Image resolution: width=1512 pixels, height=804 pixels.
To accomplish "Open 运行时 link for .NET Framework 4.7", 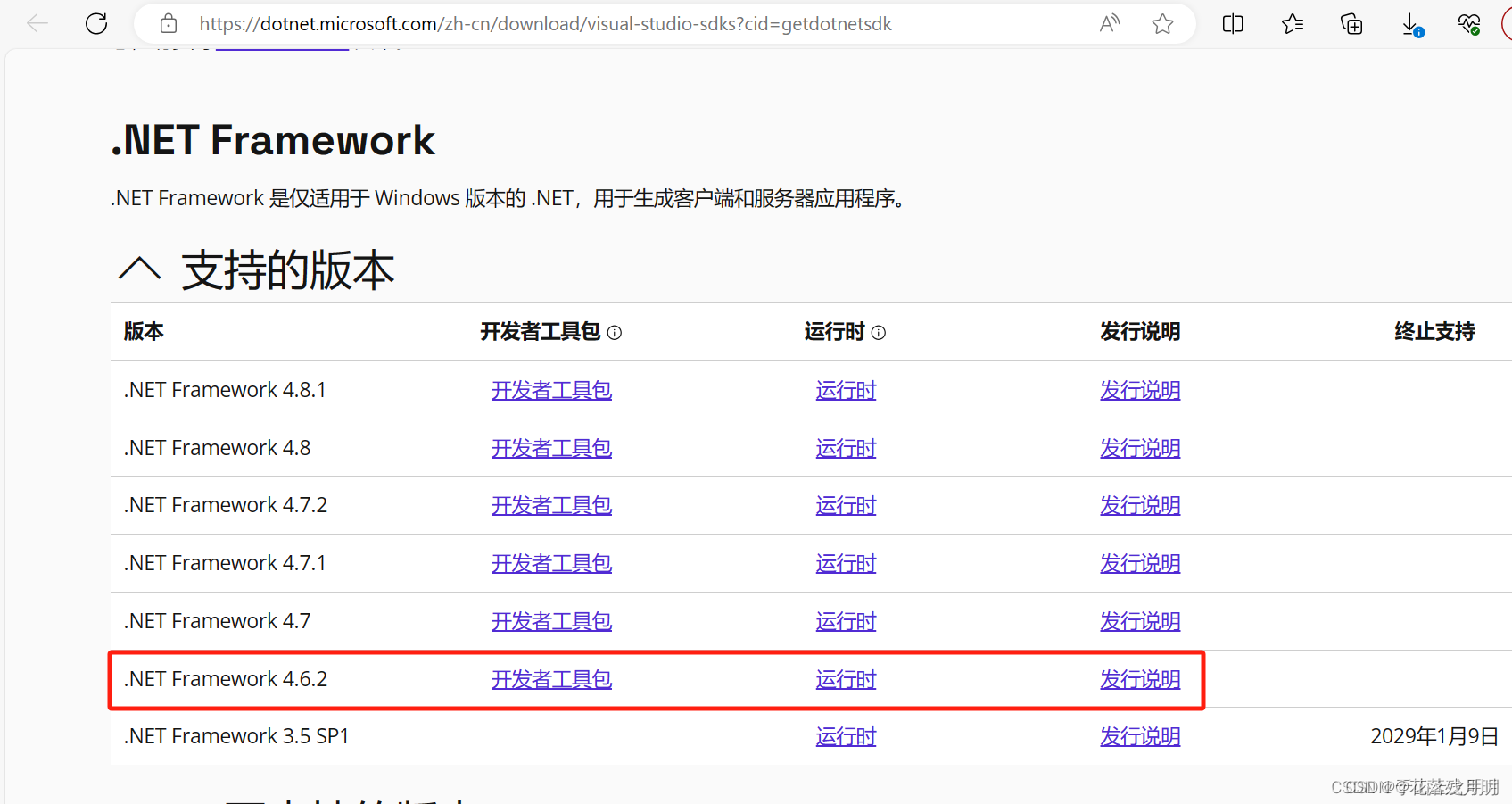I will 846,621.
